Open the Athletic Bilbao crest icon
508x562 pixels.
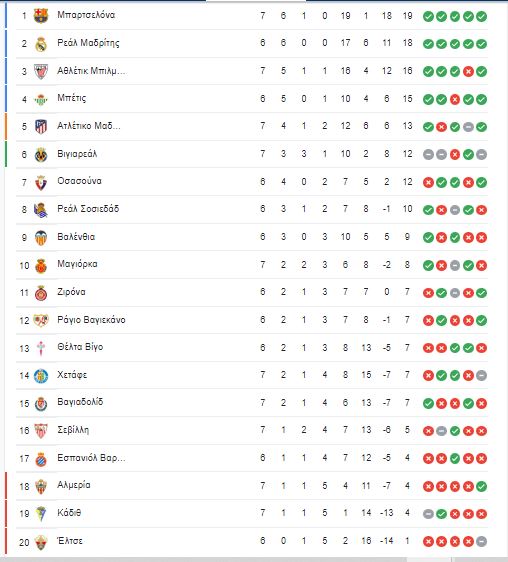click(x=41, y=71)
